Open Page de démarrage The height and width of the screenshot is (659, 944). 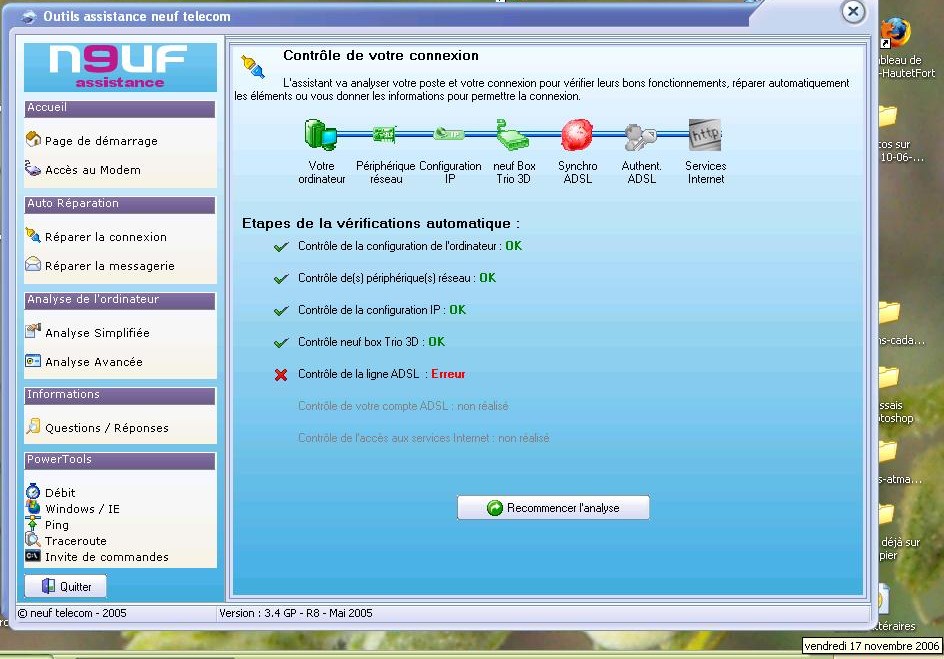click(x=101, y=141)
